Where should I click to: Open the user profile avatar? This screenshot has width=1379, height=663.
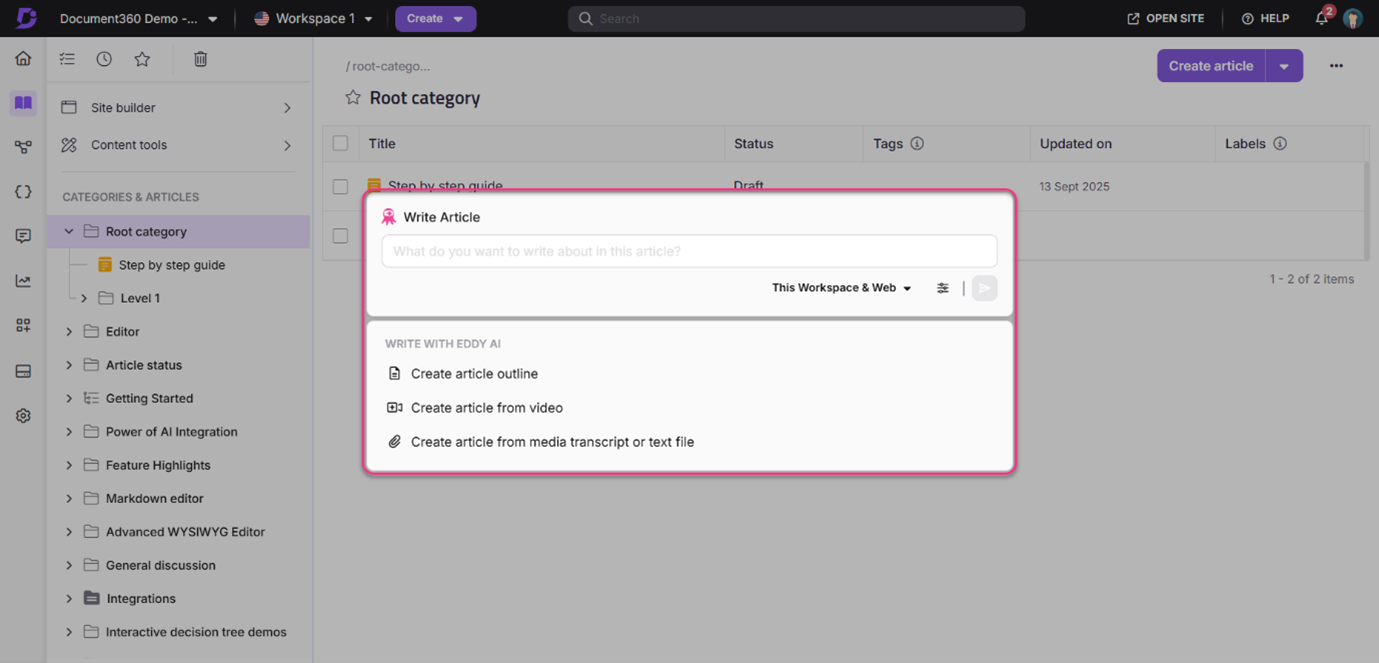(1353, 18)
